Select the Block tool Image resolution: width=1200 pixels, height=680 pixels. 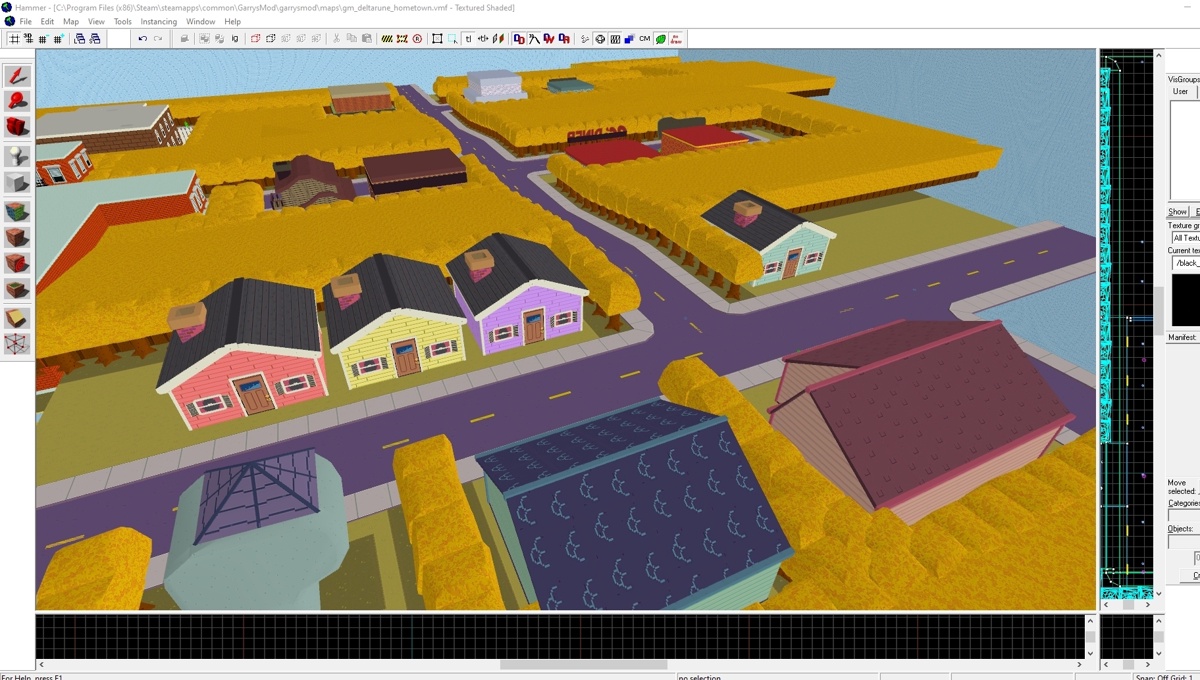coord(17,182)
